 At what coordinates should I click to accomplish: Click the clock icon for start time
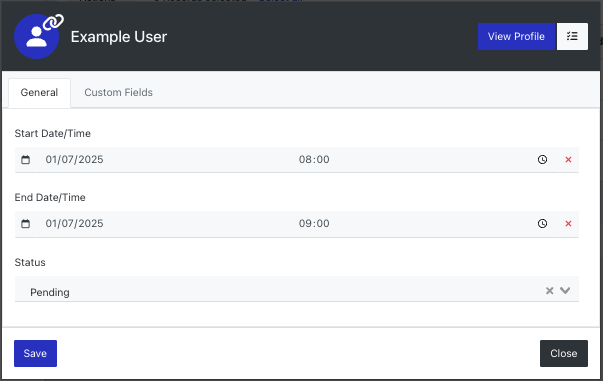click(x=542, y=160)
